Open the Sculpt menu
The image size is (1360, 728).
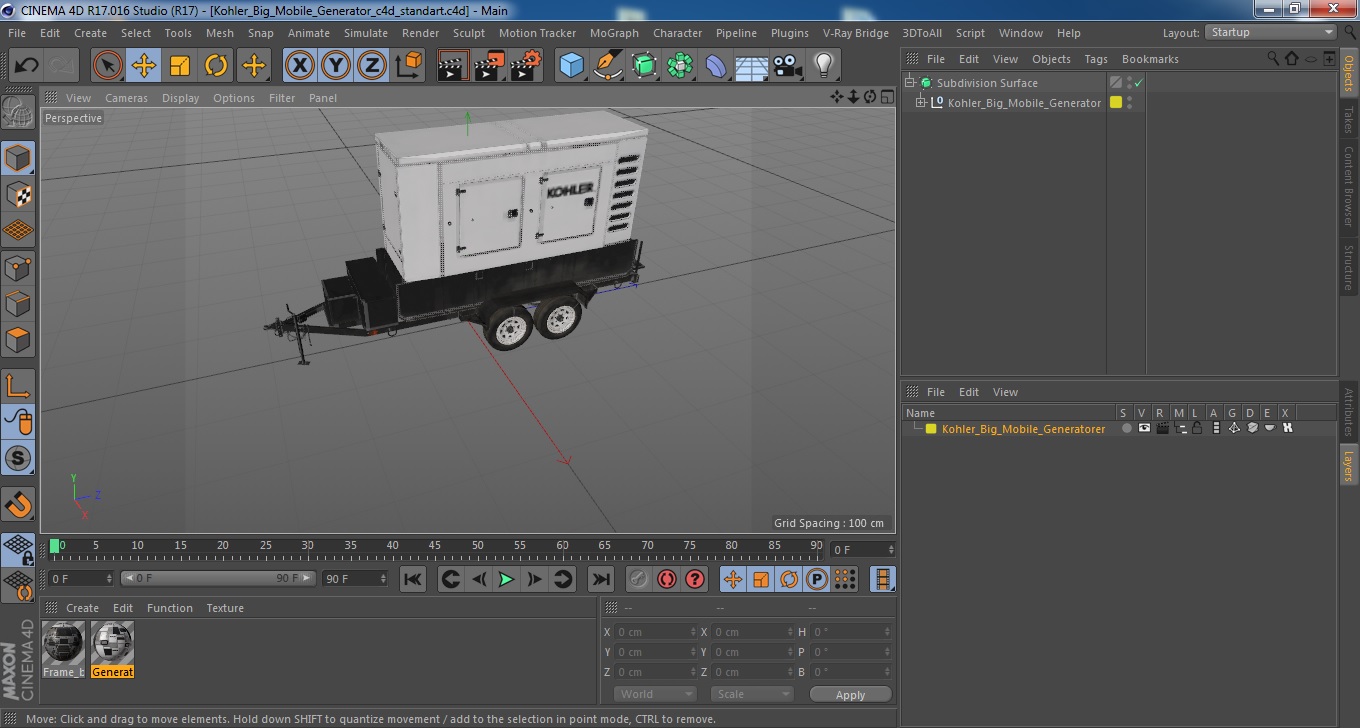click(x=469, y=33)
